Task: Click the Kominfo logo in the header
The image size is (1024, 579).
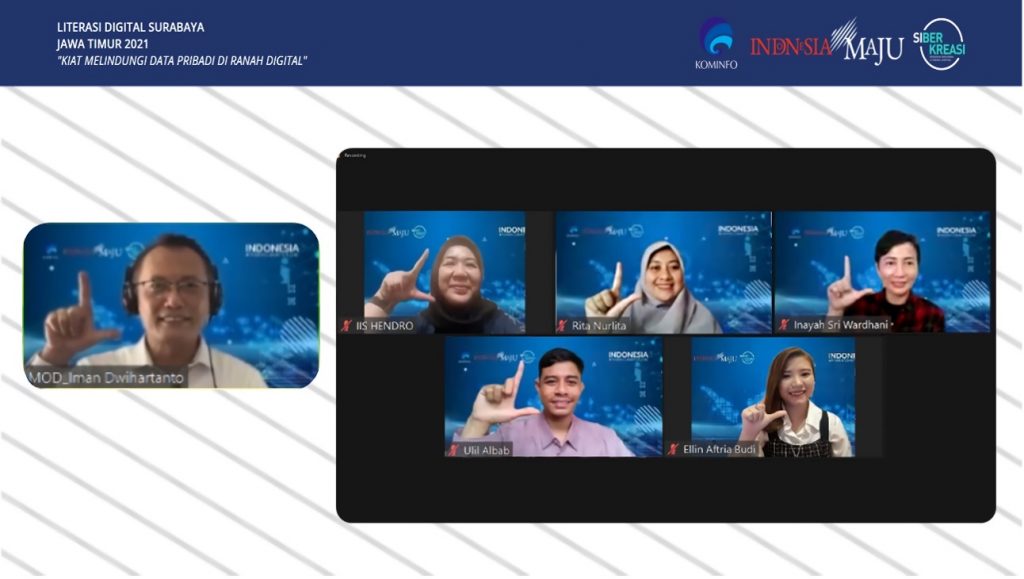Action: pyautogui.click(x=716, y=43)
